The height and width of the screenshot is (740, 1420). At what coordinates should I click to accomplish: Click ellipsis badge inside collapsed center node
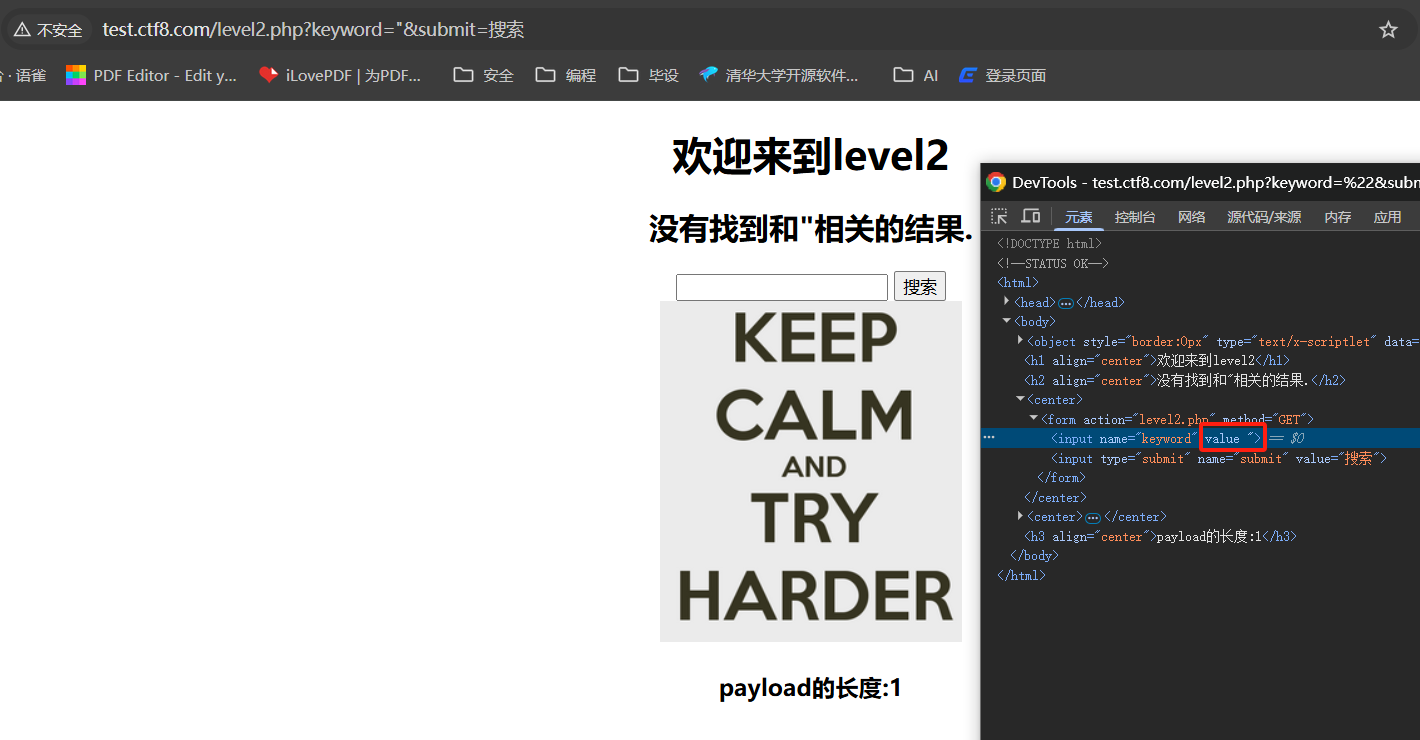(x=1093, y=517)
